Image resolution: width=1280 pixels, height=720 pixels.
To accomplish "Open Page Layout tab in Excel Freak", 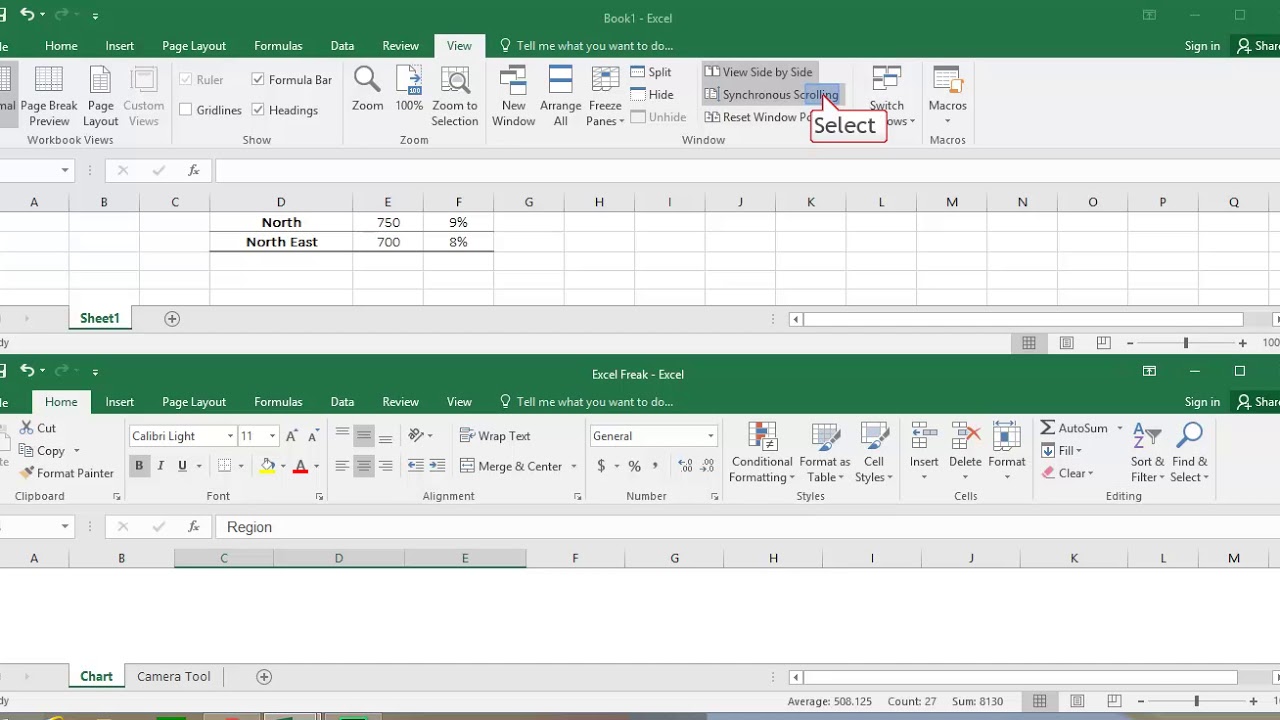I will (x=194, y=402).
